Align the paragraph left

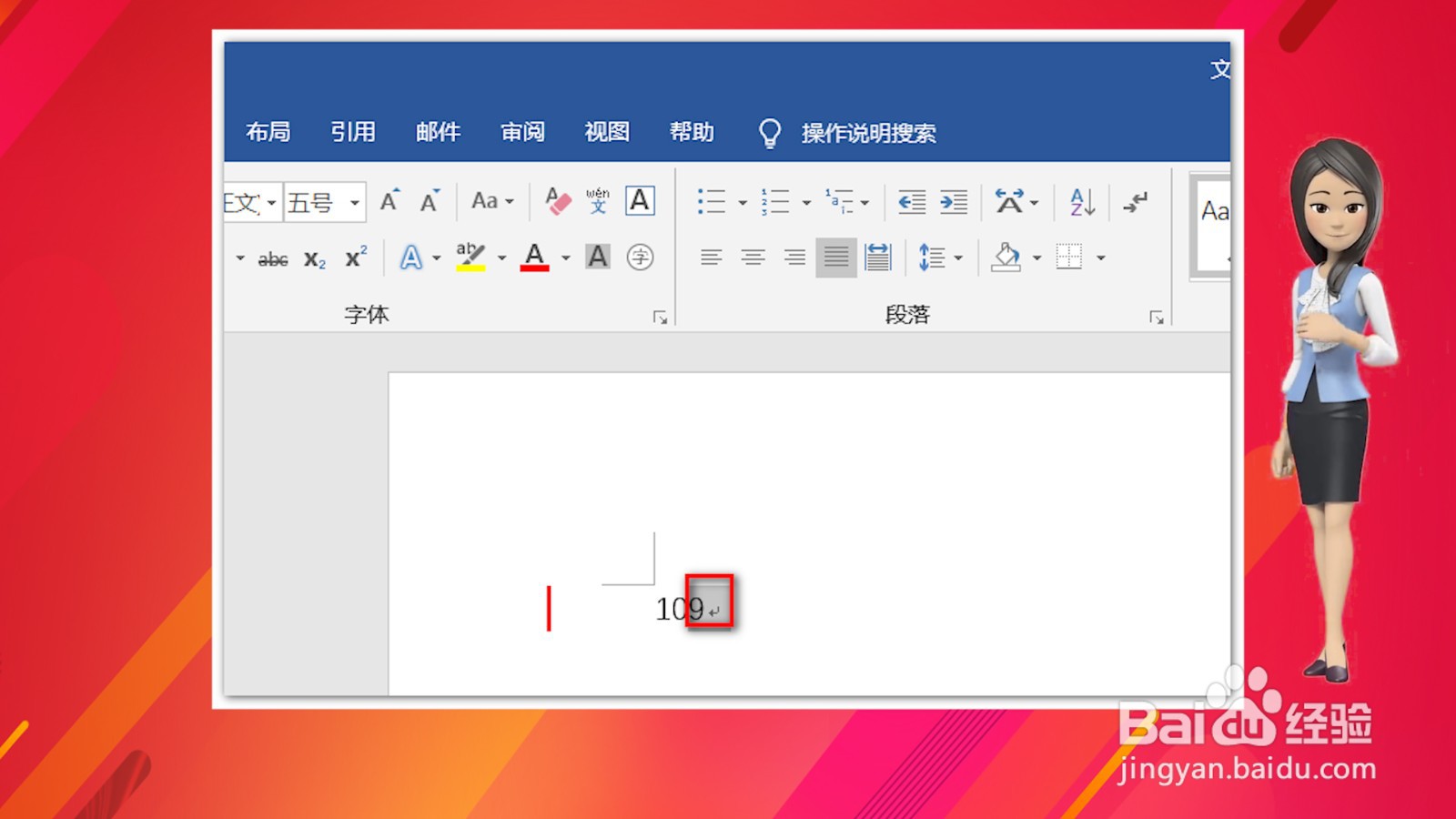(712, 258)
